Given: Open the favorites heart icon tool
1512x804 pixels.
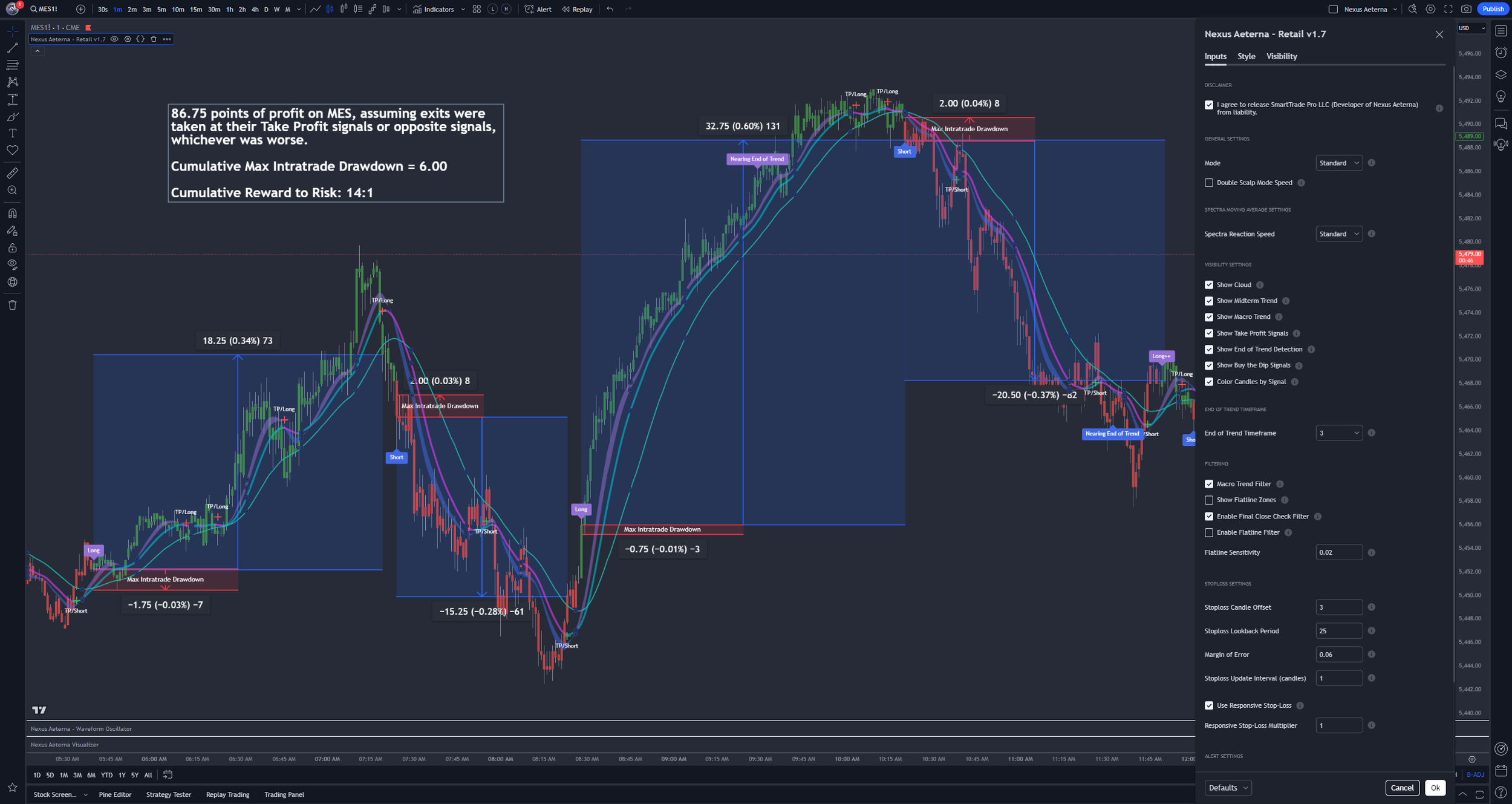Looking at the screenshot, I should pyautogui.click(x=12, y=150).
